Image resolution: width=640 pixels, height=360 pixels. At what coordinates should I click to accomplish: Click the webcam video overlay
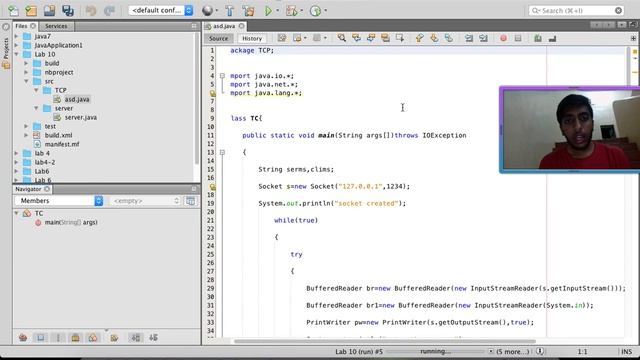[570, 130]
